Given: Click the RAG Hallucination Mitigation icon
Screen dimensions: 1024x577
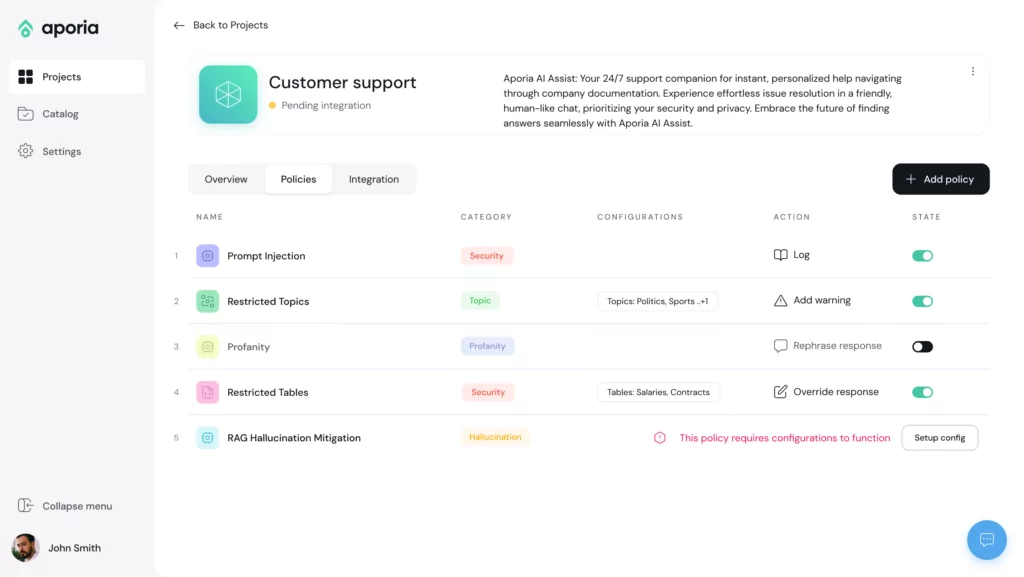Looking at the screenshot, I should point(207,438).
